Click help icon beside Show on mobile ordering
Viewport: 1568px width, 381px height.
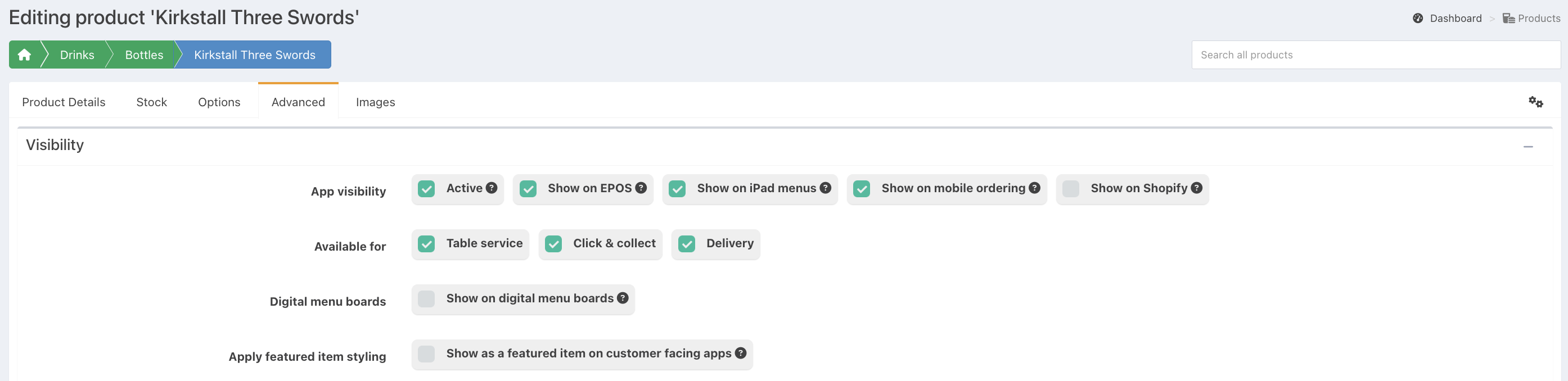1034,188
